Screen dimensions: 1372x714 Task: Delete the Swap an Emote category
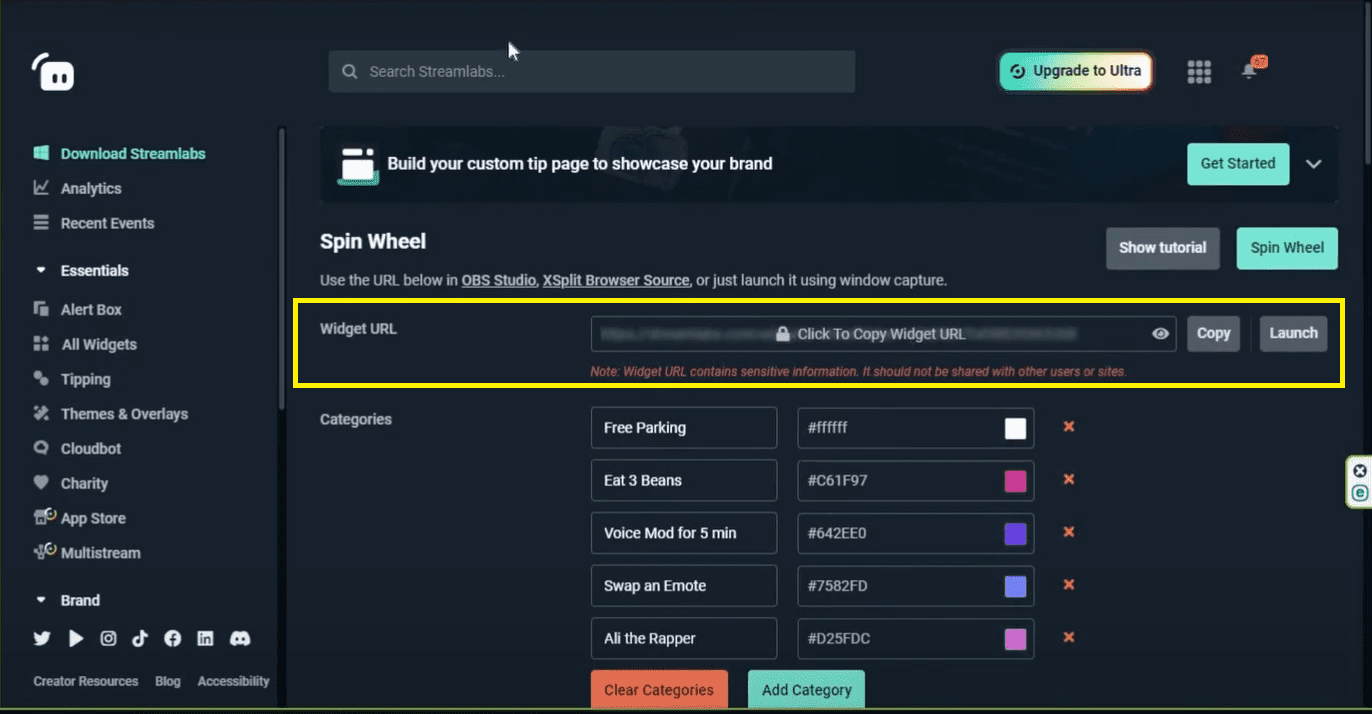(1068, 585)
